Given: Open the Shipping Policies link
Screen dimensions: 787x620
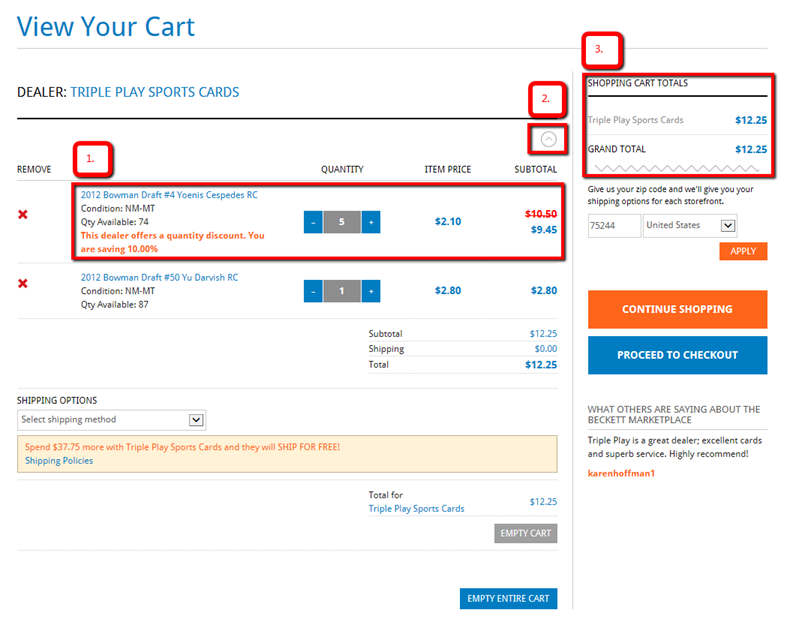Looking at the screenshot, I should coord(59,461).
